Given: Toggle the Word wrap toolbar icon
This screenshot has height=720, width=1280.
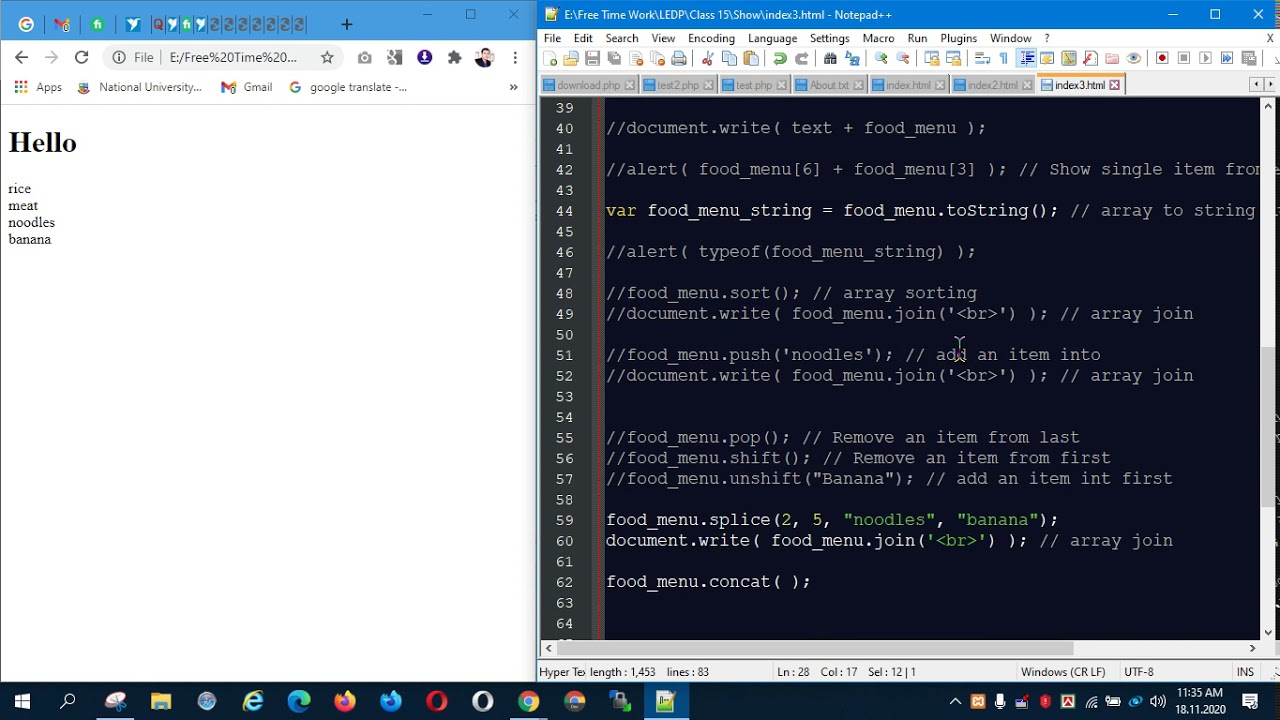Looking at the screenshot, I should click(982, 58).
